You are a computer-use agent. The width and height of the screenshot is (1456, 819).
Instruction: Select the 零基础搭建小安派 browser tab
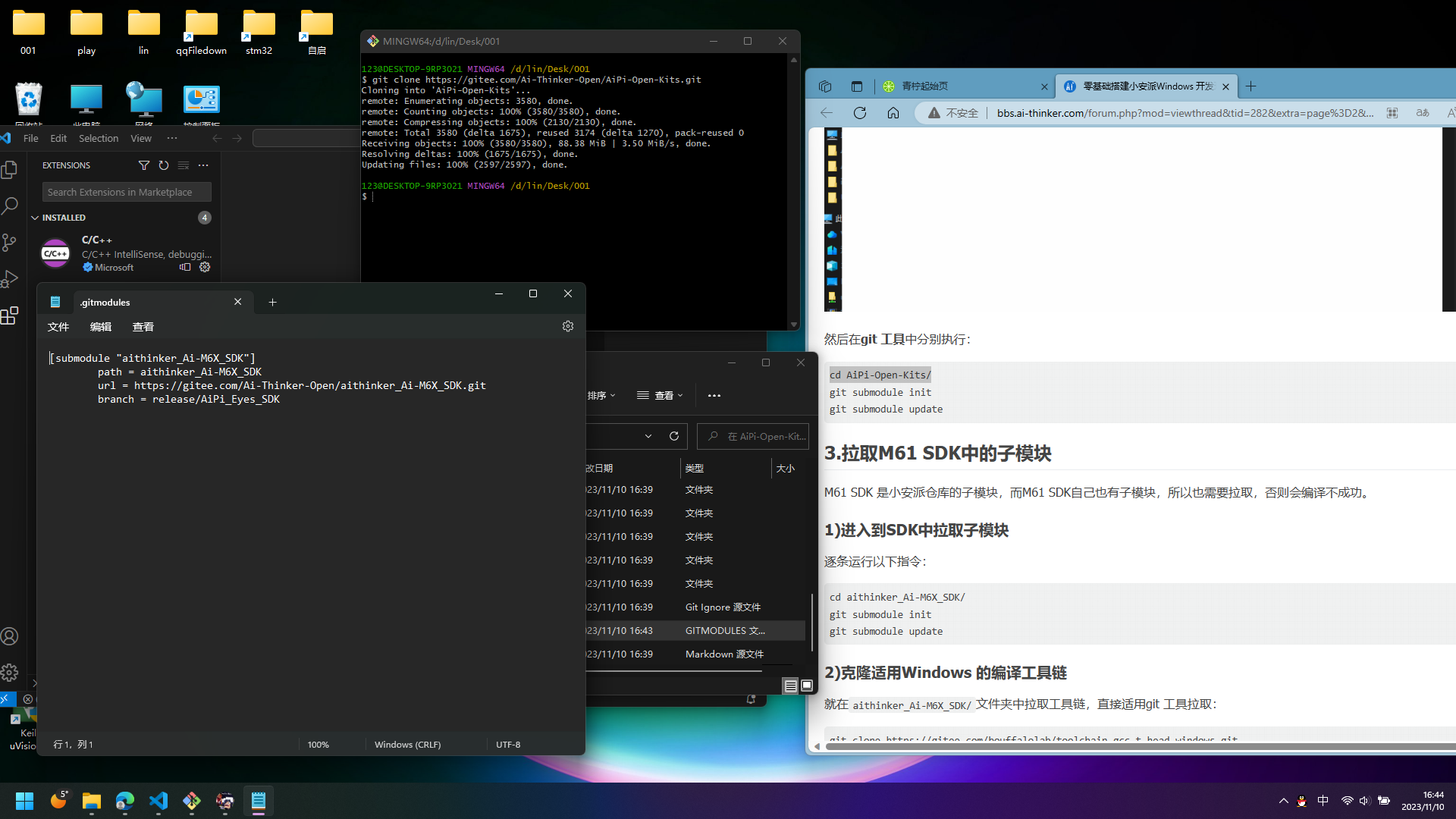click(1147, 86)
